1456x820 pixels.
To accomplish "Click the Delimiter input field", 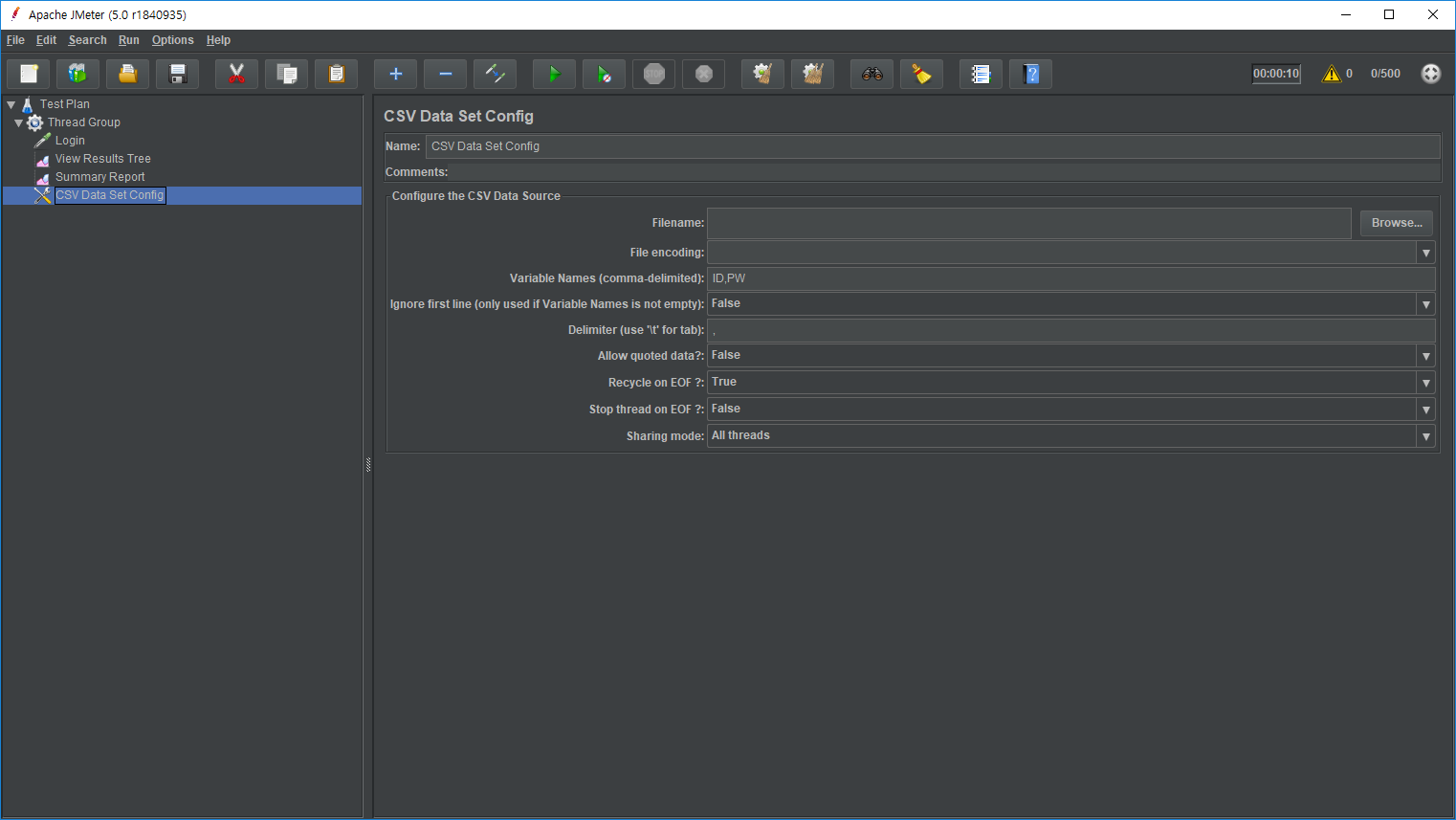I will point(1071,330).
